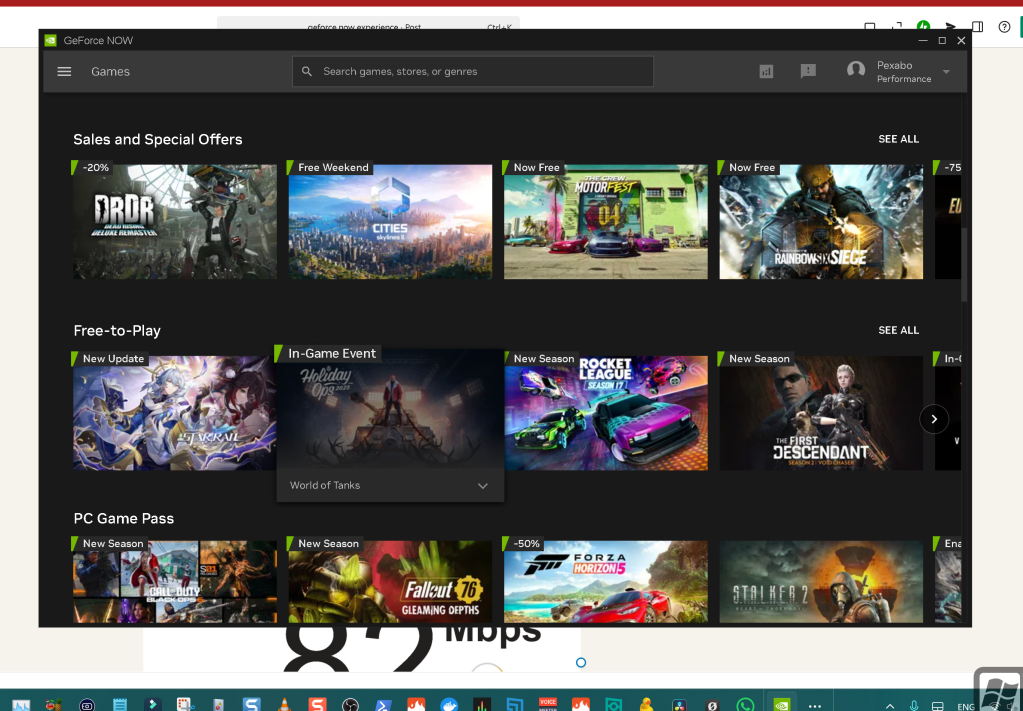Click the help question mark in browser
Image resolution: width=1023 pixels, height=711 pixels.
(1004, 27)
